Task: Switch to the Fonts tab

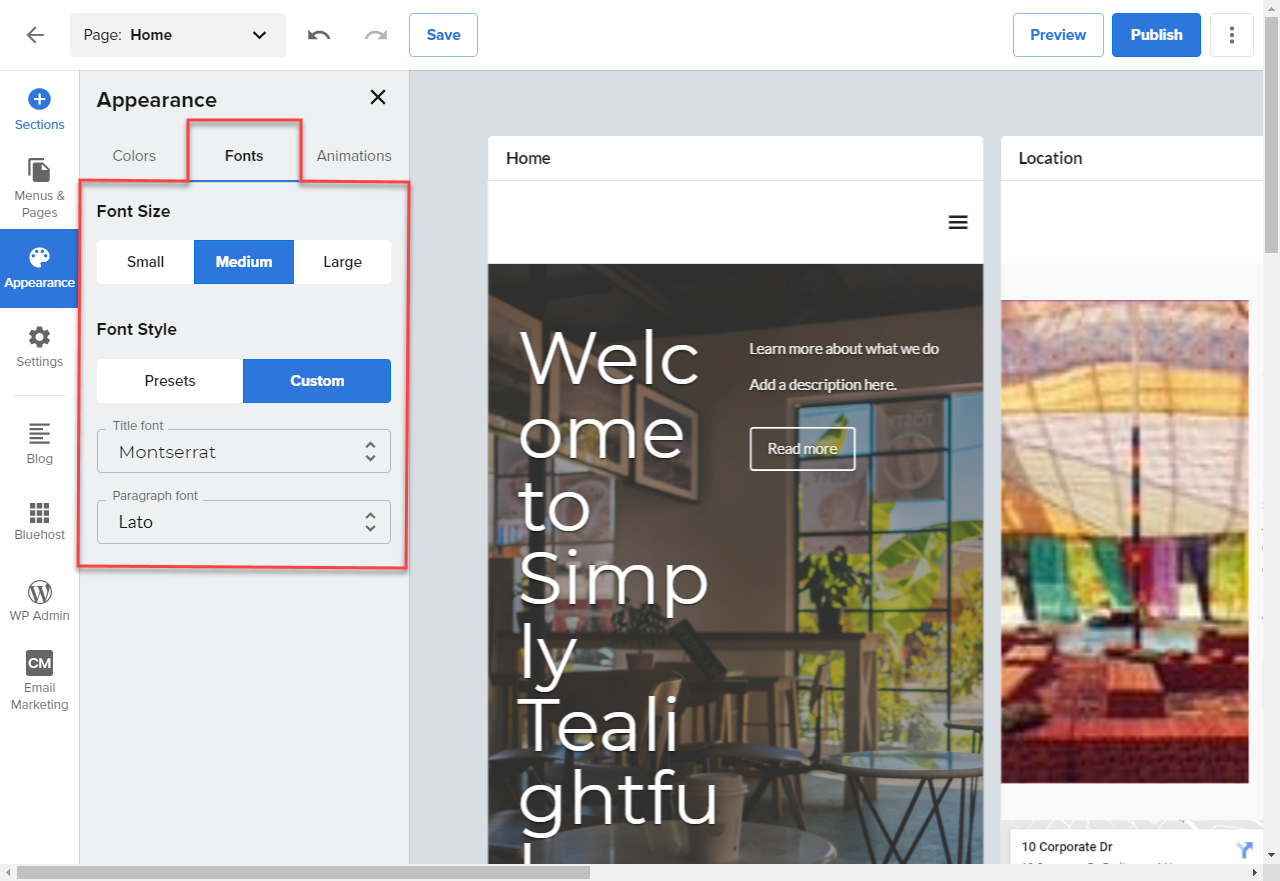Action: click(x=244, y=156)
